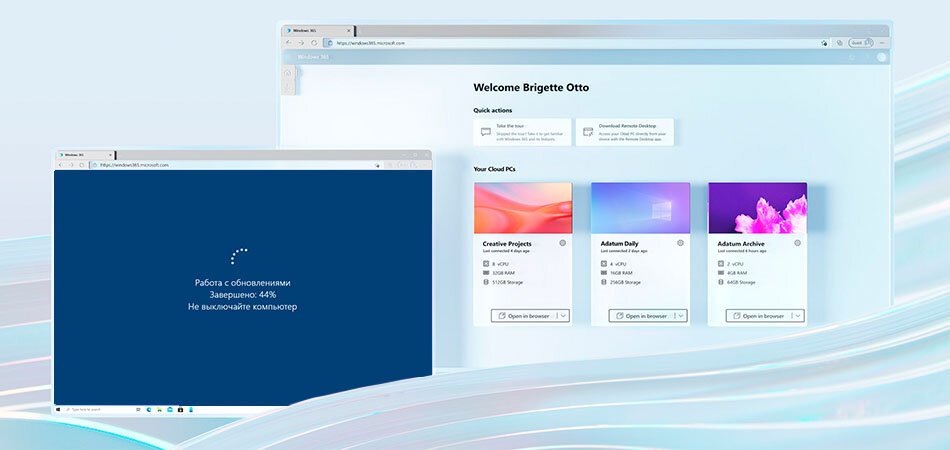Expand the dropdown arrow on Adatum Archive open button
The height and width of the screenshot is (450, 950).
[797, 316]
